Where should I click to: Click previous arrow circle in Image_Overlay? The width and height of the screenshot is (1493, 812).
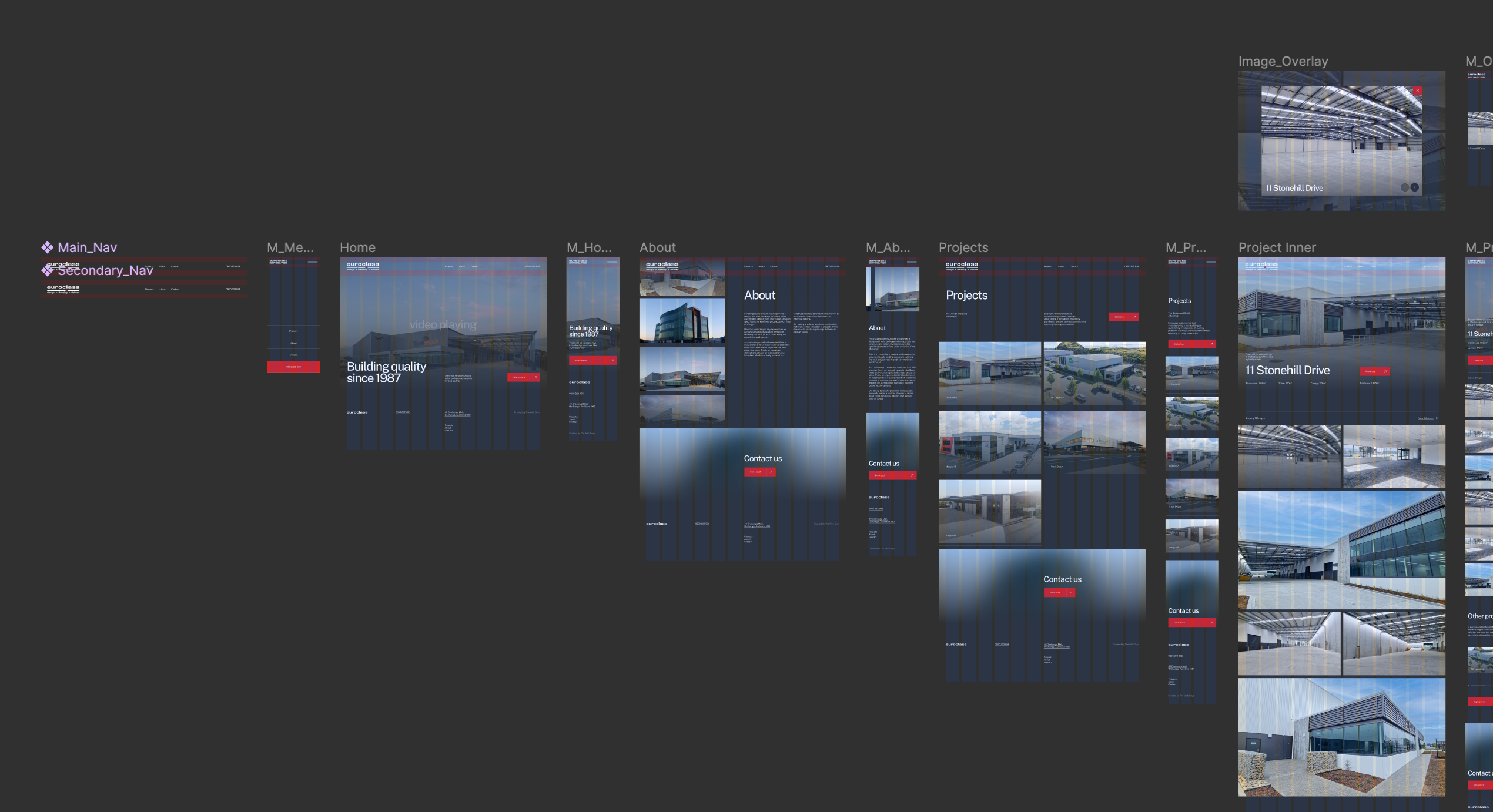pos(1405,187)
